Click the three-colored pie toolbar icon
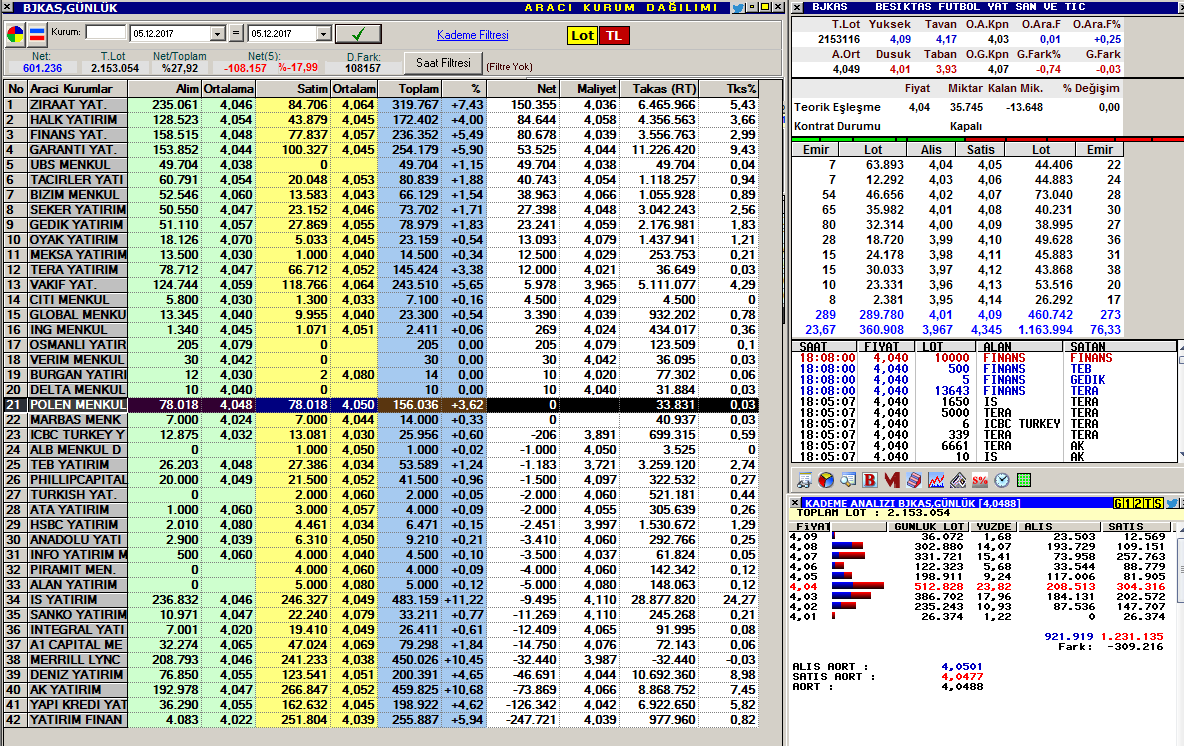Screen dimensions: 1184x746 point(826,480)
